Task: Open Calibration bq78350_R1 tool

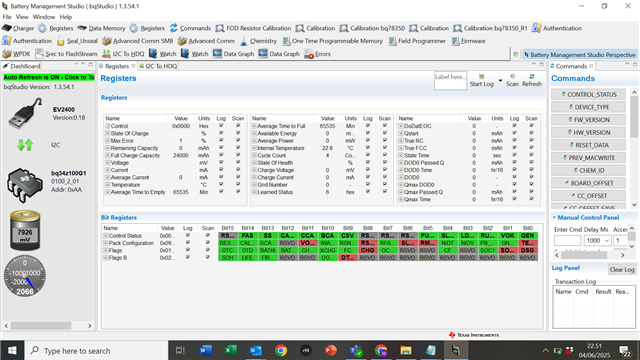Action: (490, 28)
